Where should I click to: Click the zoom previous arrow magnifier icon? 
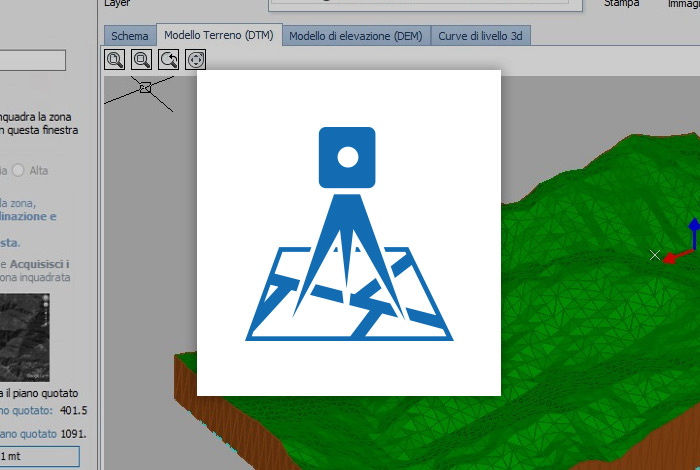(x=169, y=60)
